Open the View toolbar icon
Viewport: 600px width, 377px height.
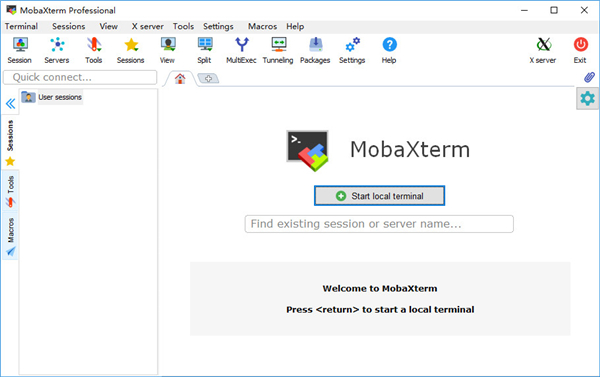pyautogui.click(x=168, y=50)
